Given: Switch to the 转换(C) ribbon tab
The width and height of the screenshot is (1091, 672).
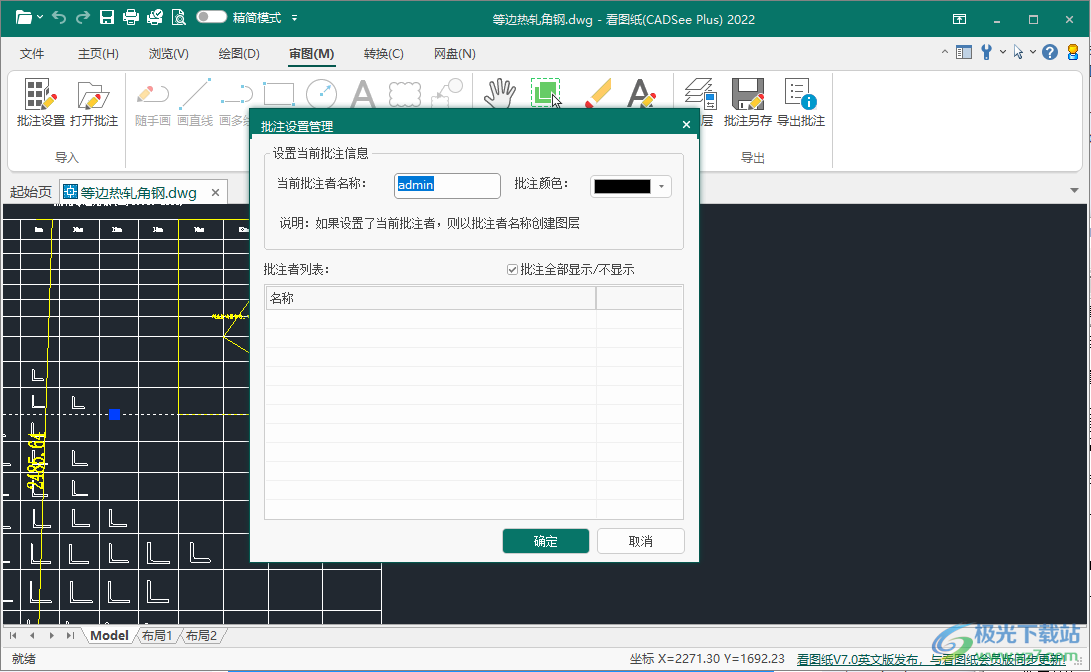Looking at the screenshot, I should 383,54.
